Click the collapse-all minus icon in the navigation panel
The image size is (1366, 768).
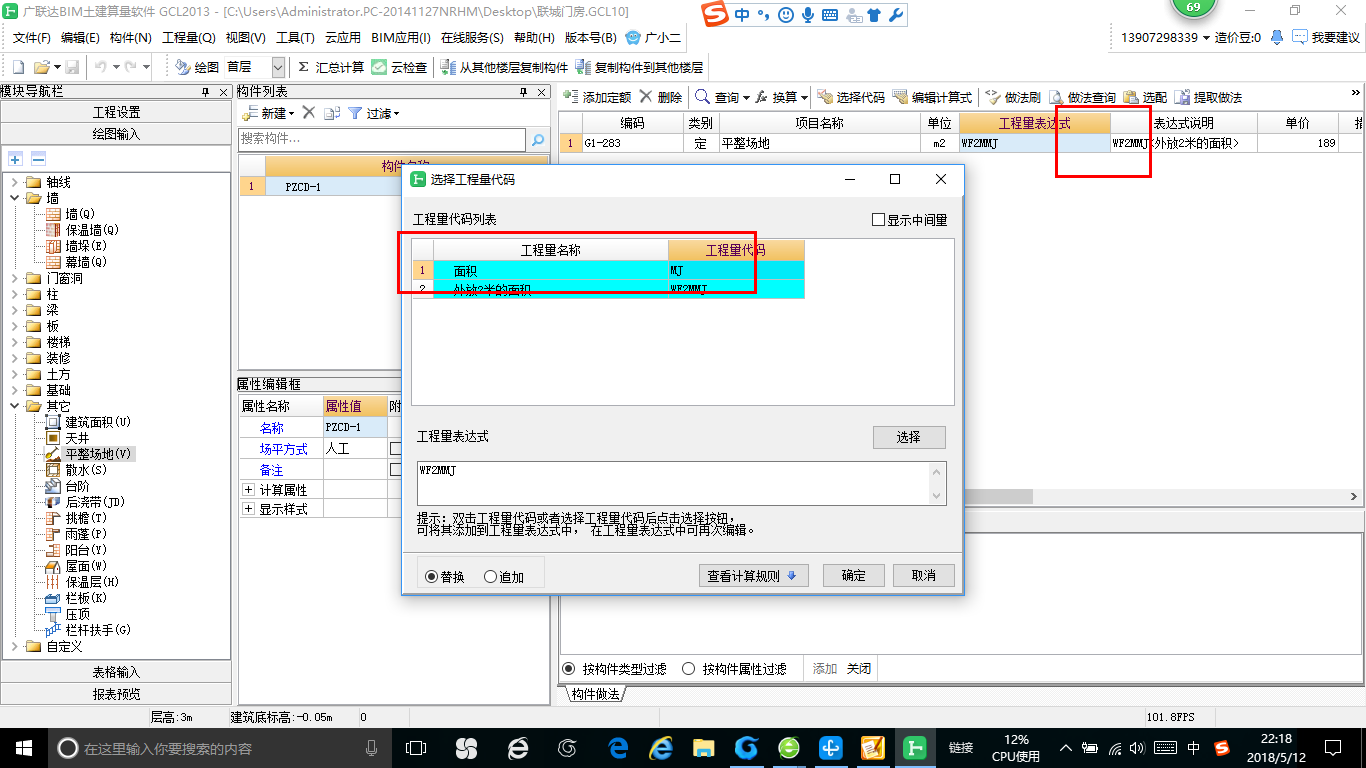38,159
